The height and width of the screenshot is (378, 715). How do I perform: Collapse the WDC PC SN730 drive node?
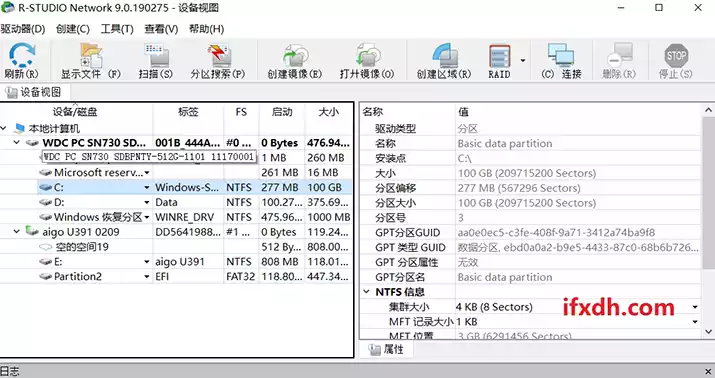[x=16, y=143]
